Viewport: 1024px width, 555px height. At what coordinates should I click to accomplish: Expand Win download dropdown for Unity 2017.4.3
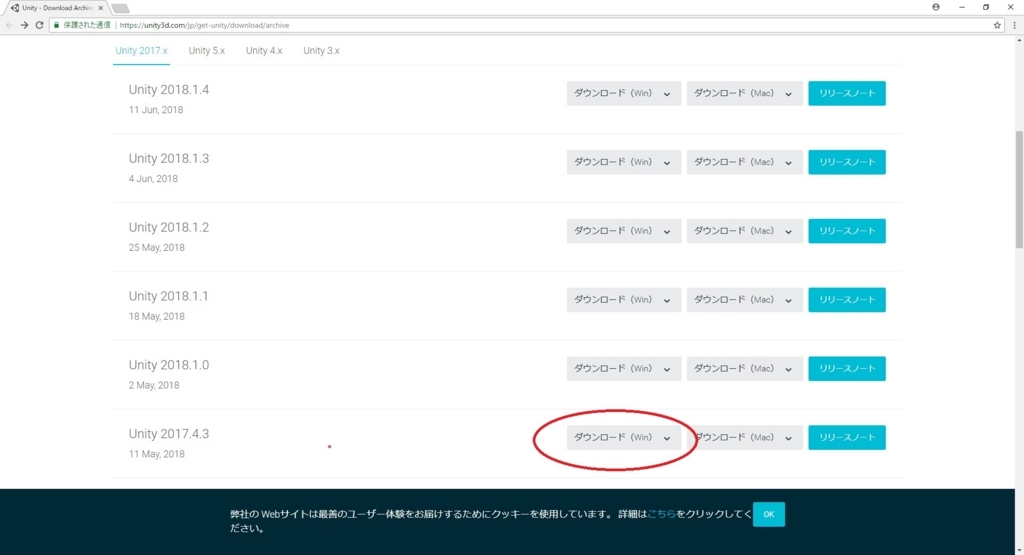623,437
